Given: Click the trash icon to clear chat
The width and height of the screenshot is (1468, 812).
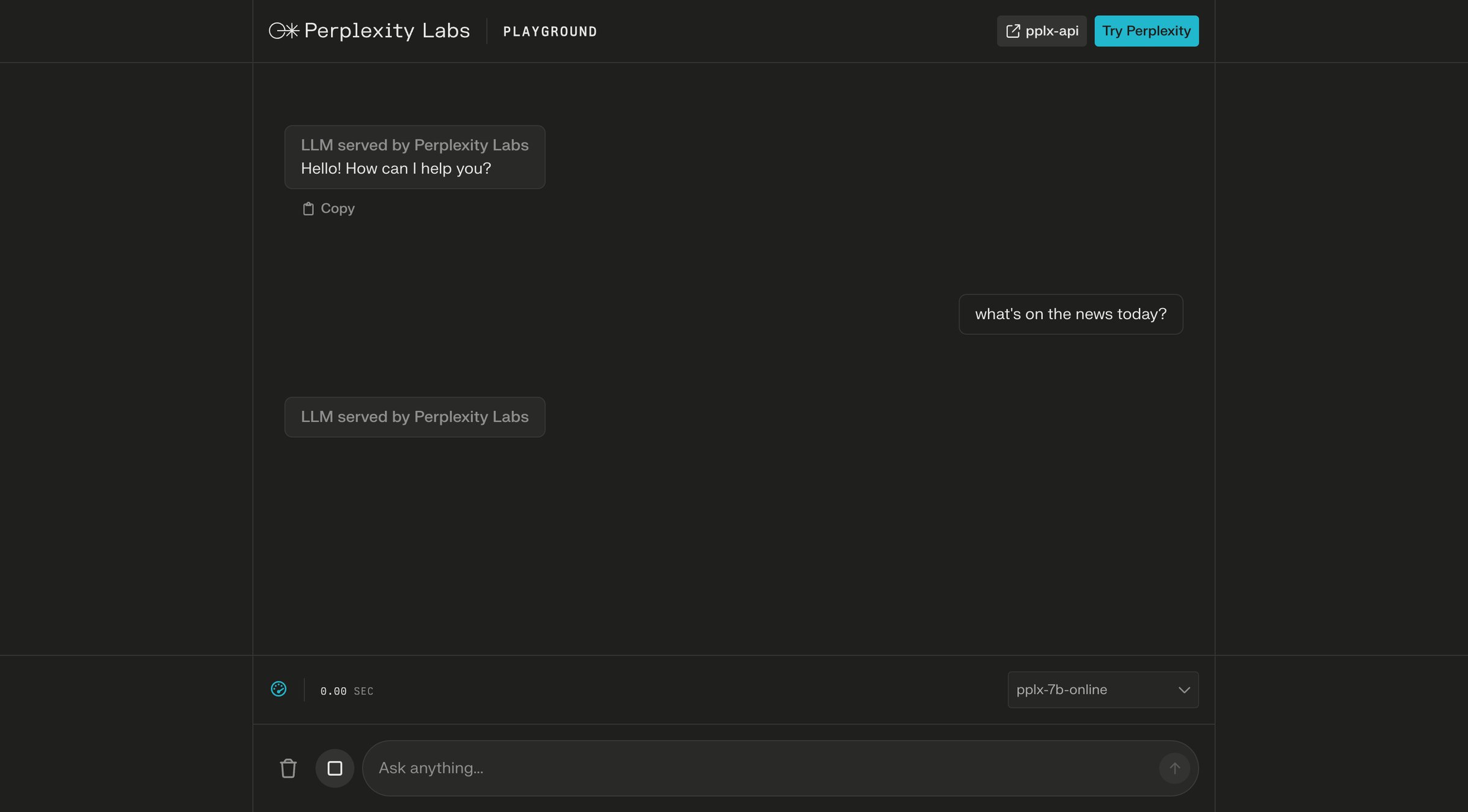Looking at the screenshot, I should click(288, 768).
